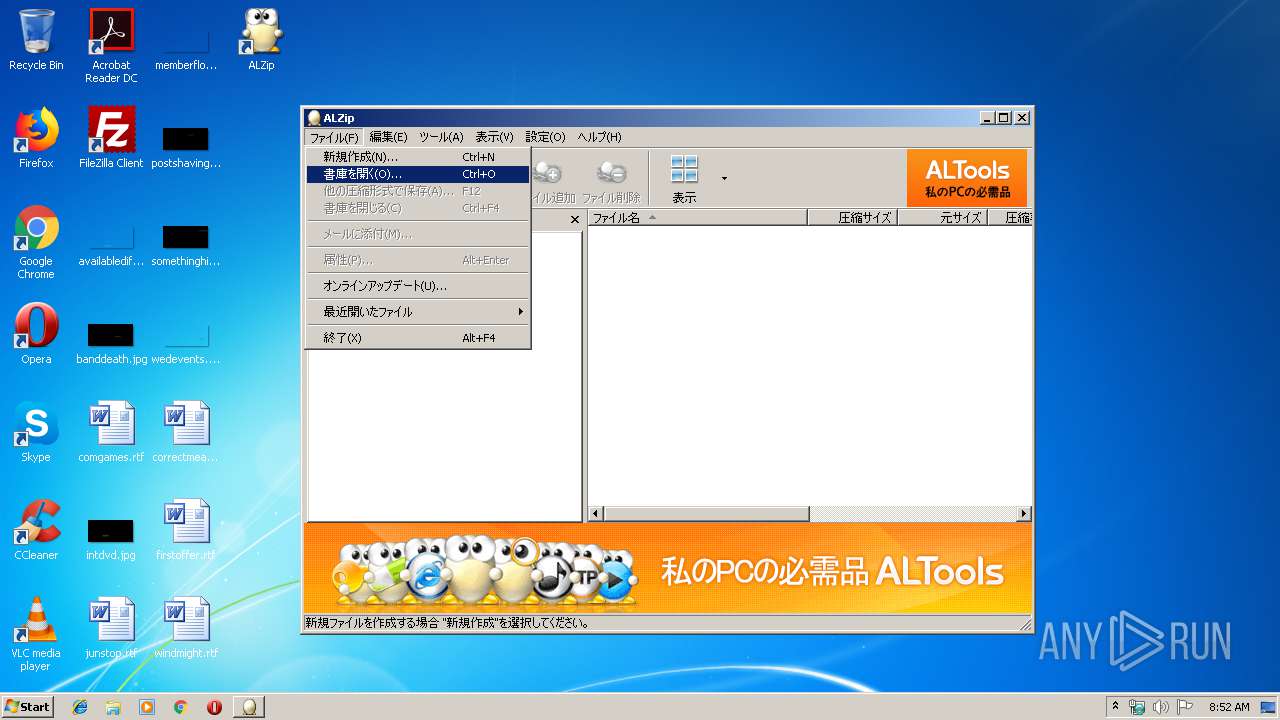The height and width of the screenshot is (720, 1280).
Task: Open the 編集(E) menu
Action: [x=388, y=137]
